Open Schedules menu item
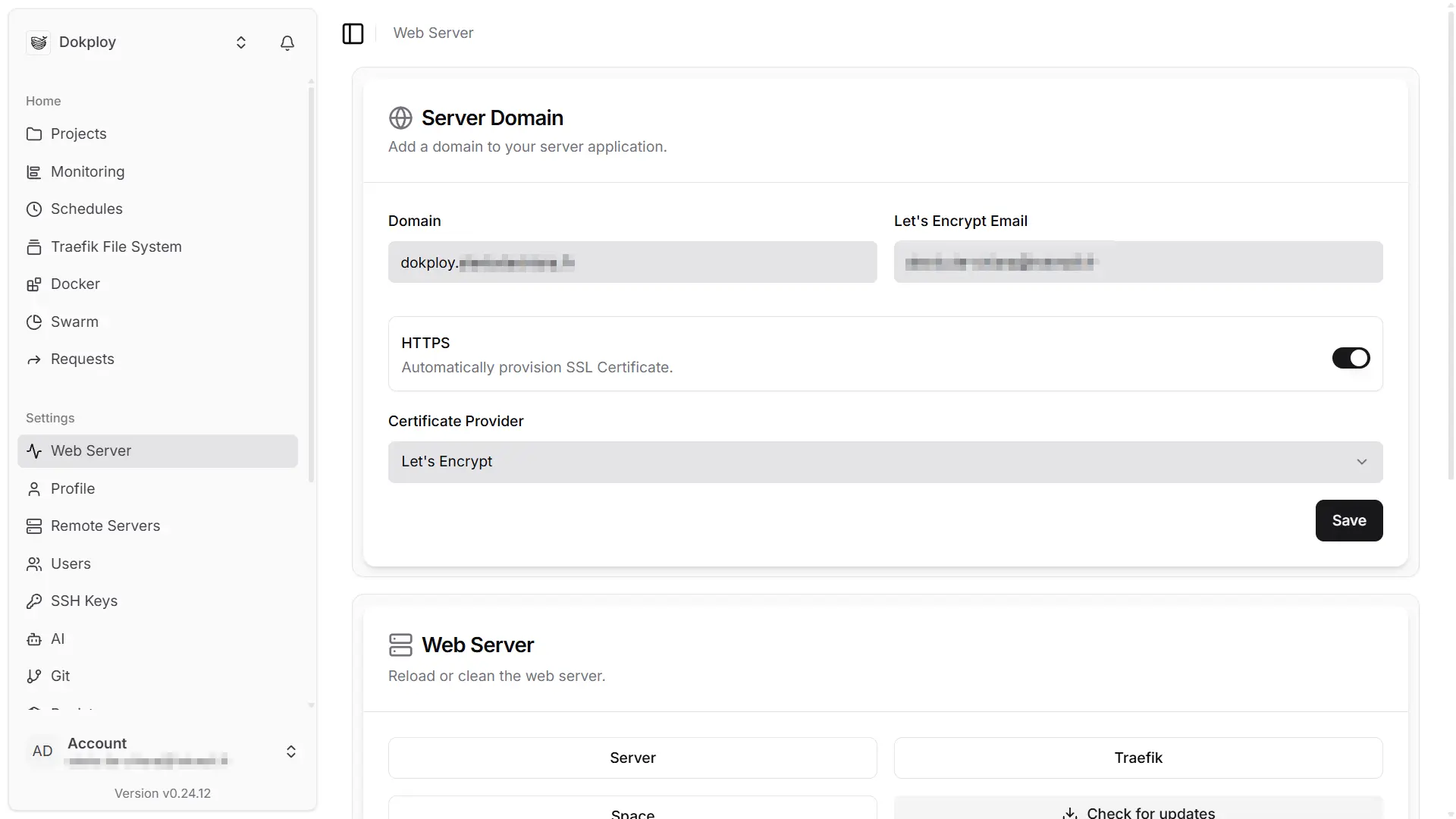1456x819 pixels. (158, 209)
